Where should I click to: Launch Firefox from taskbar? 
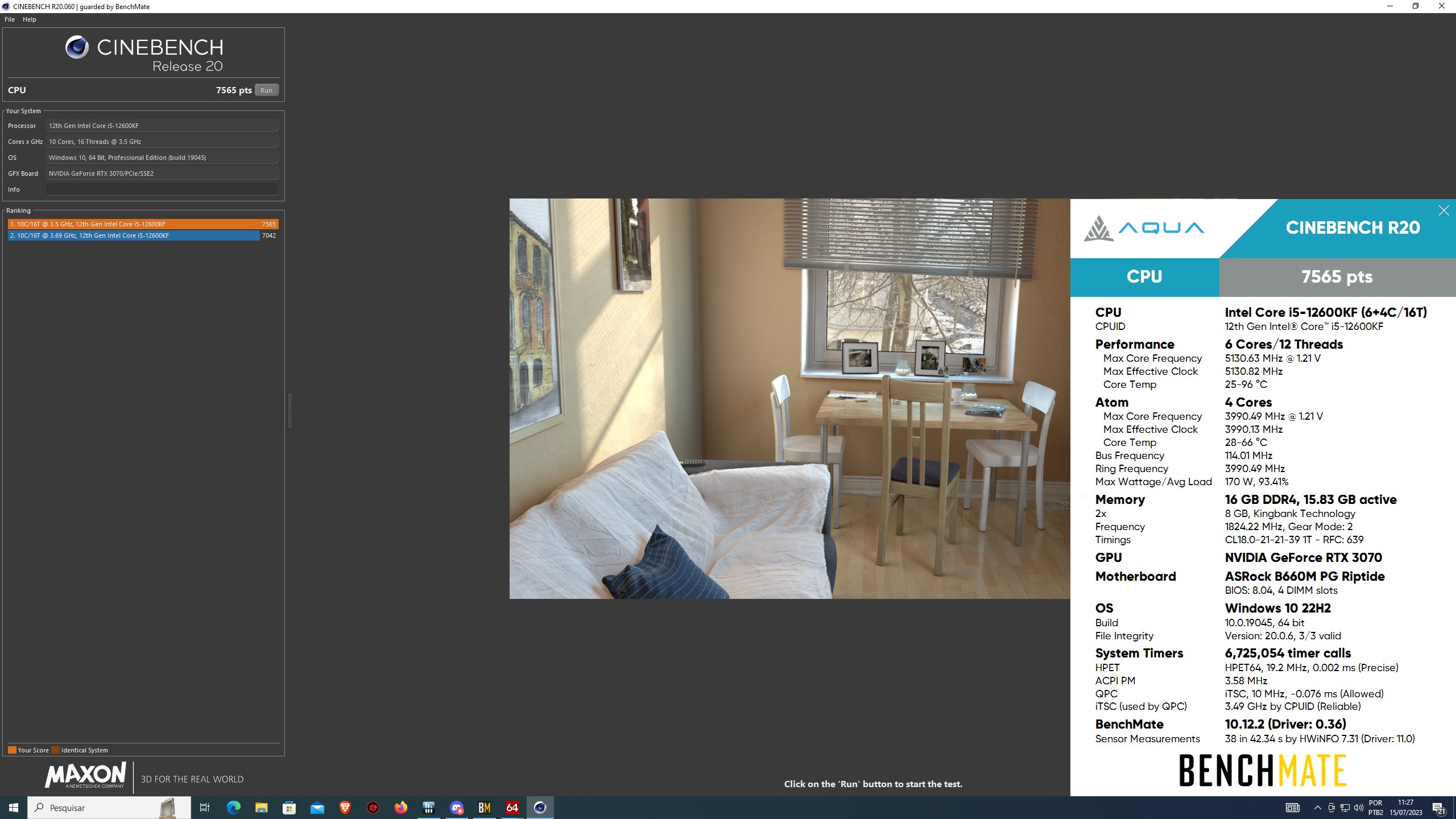(401, 808)
